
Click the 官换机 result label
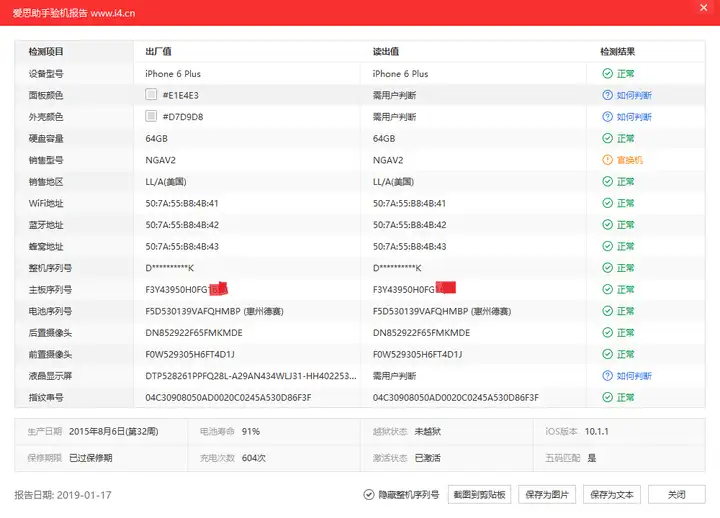630,160
